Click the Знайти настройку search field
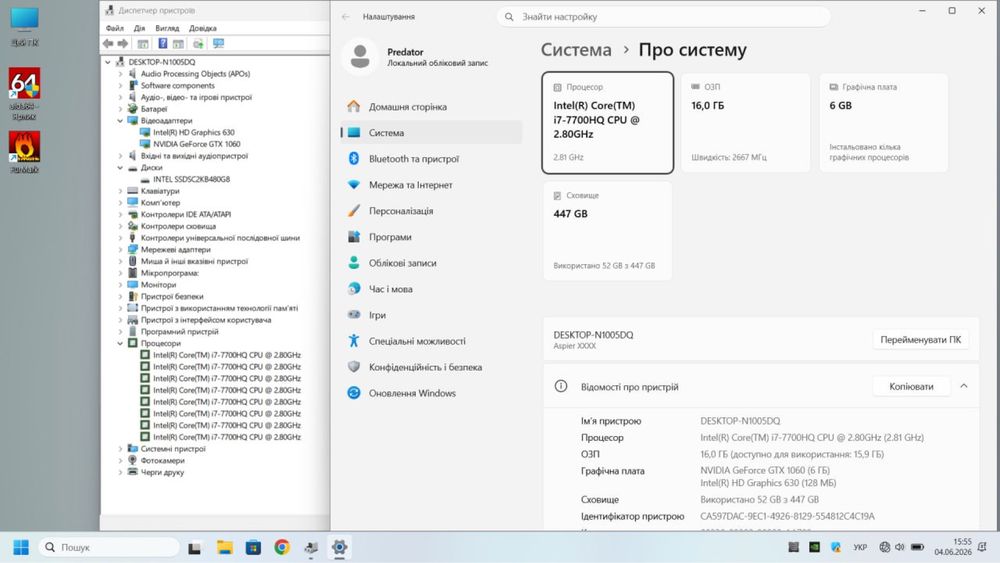The height and width of the screenshot is (563, 1000). (663, 17)
